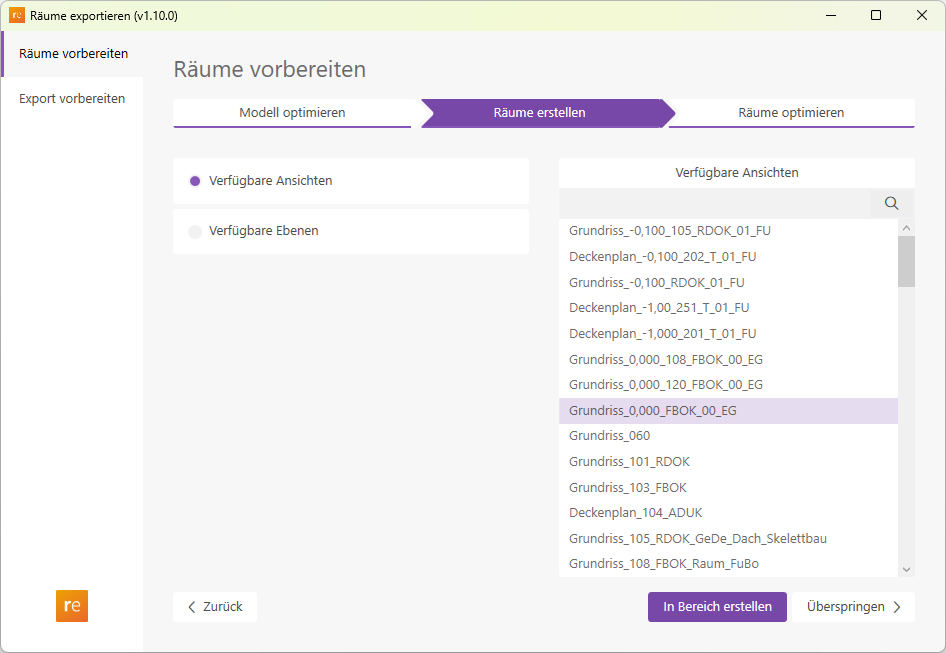Click the scrollbar up arrow

906,226
